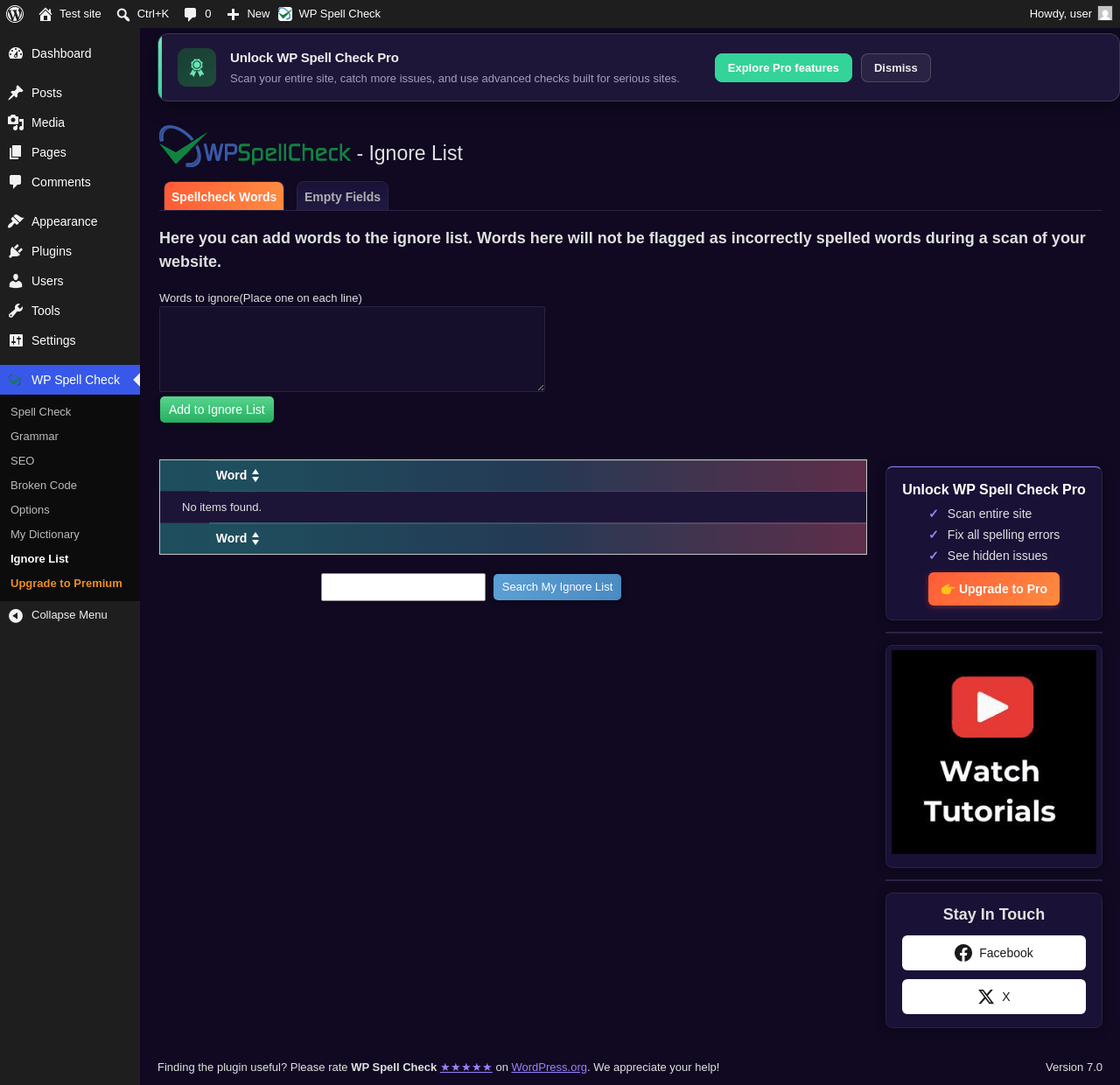Click Upgrade to Premium in sidebar
1120x1085 pixels.
click(66, 584)
